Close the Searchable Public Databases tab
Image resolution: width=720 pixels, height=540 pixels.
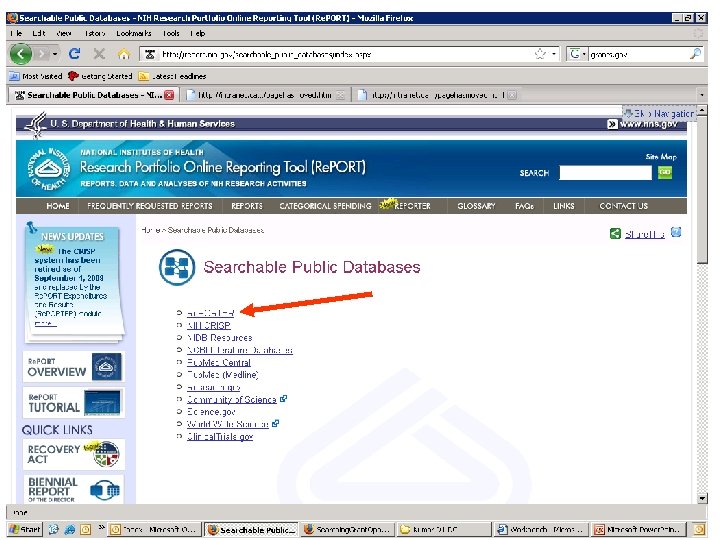pos(169,95)
